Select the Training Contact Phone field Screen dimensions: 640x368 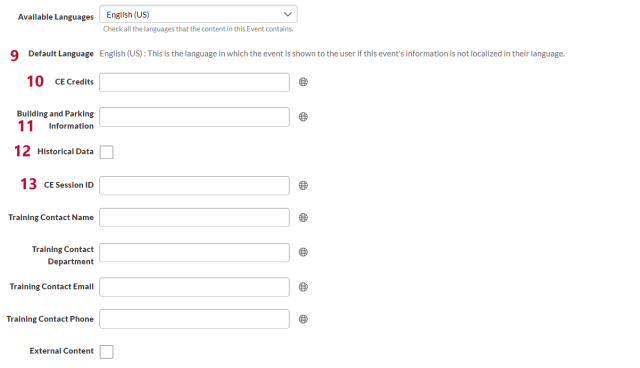(194, 319)
